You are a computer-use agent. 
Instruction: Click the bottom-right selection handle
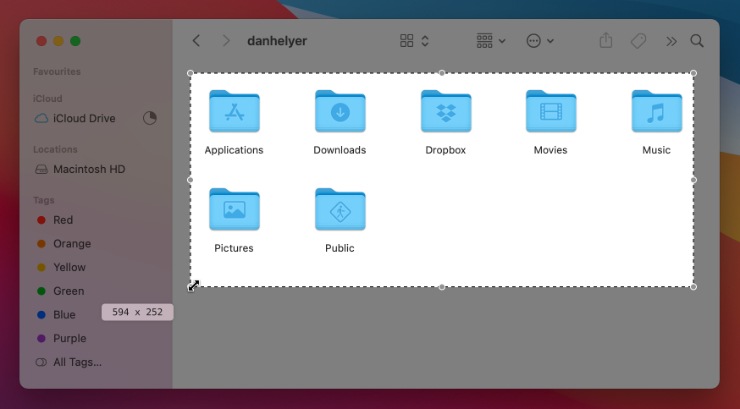[x=693, y=287]
